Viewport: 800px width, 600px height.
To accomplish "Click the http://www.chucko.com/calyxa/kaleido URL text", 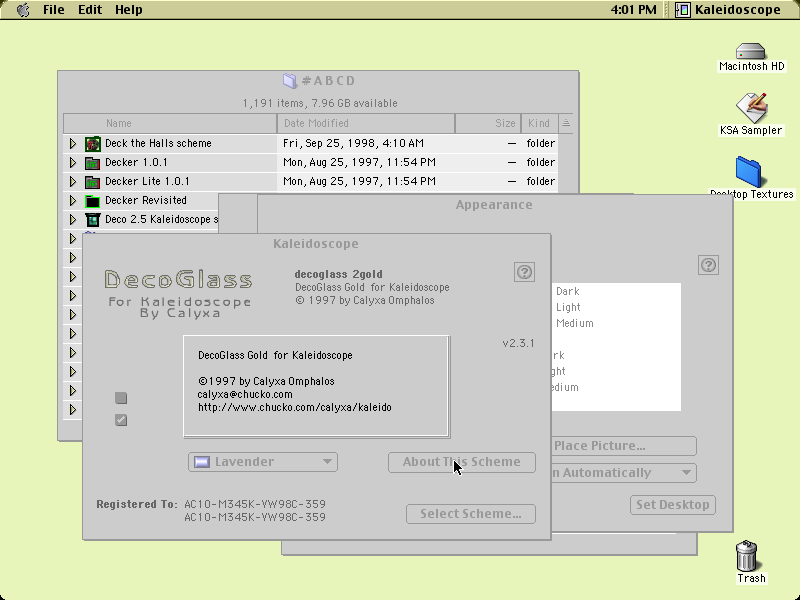I will pos(295,407).
